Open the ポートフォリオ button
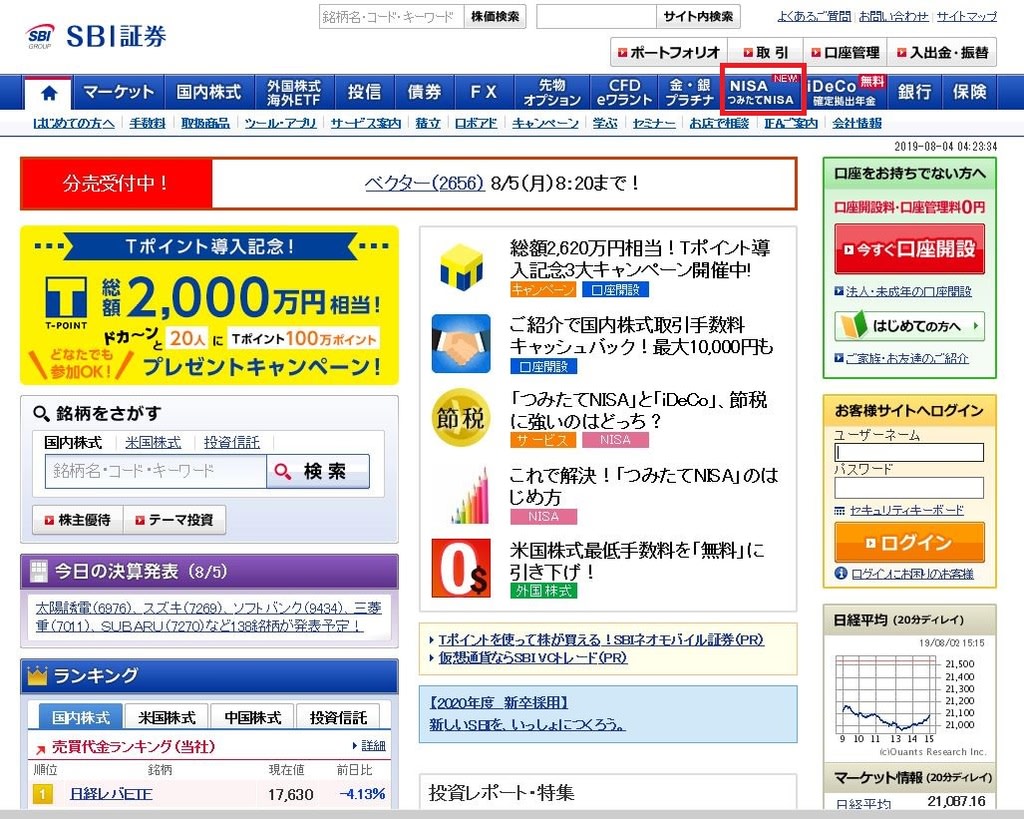 point(669,52)
